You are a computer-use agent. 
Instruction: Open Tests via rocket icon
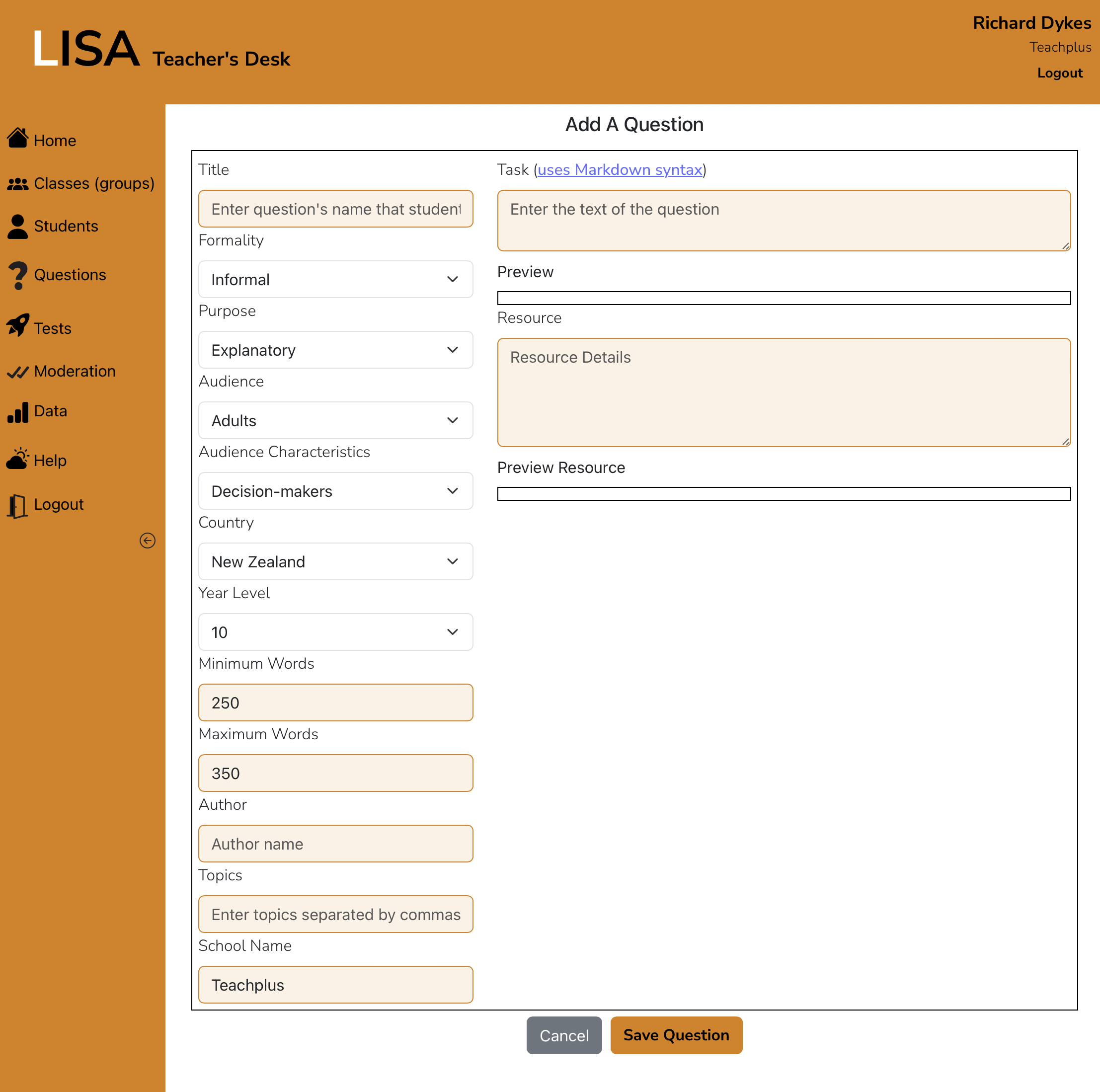coord(18,326)
